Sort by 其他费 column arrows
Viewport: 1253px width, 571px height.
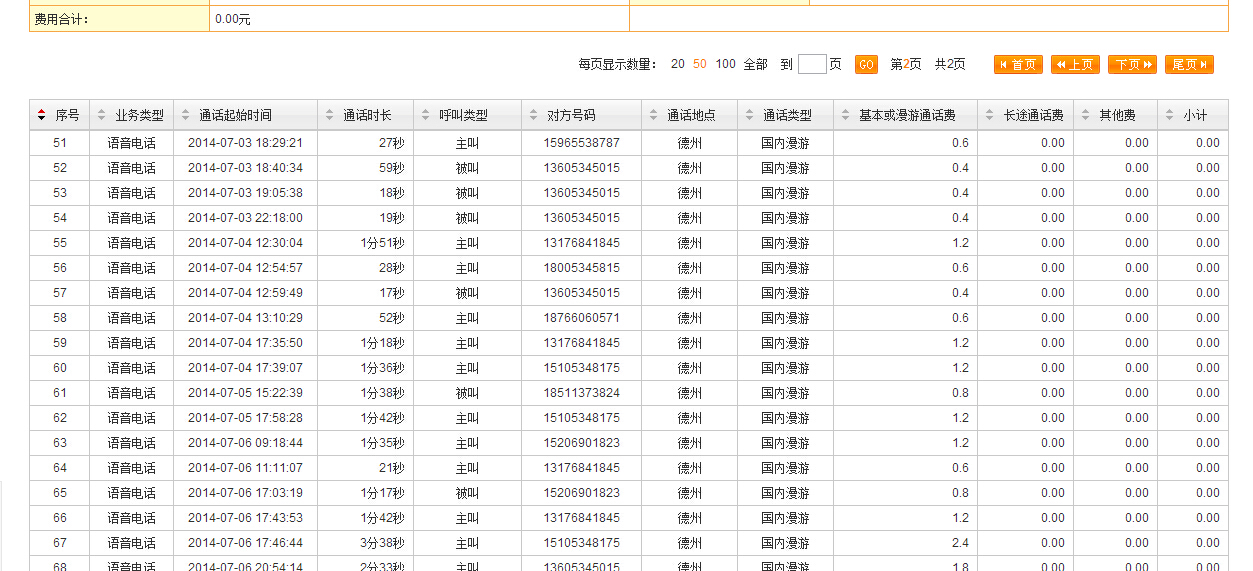point(1085,115)
